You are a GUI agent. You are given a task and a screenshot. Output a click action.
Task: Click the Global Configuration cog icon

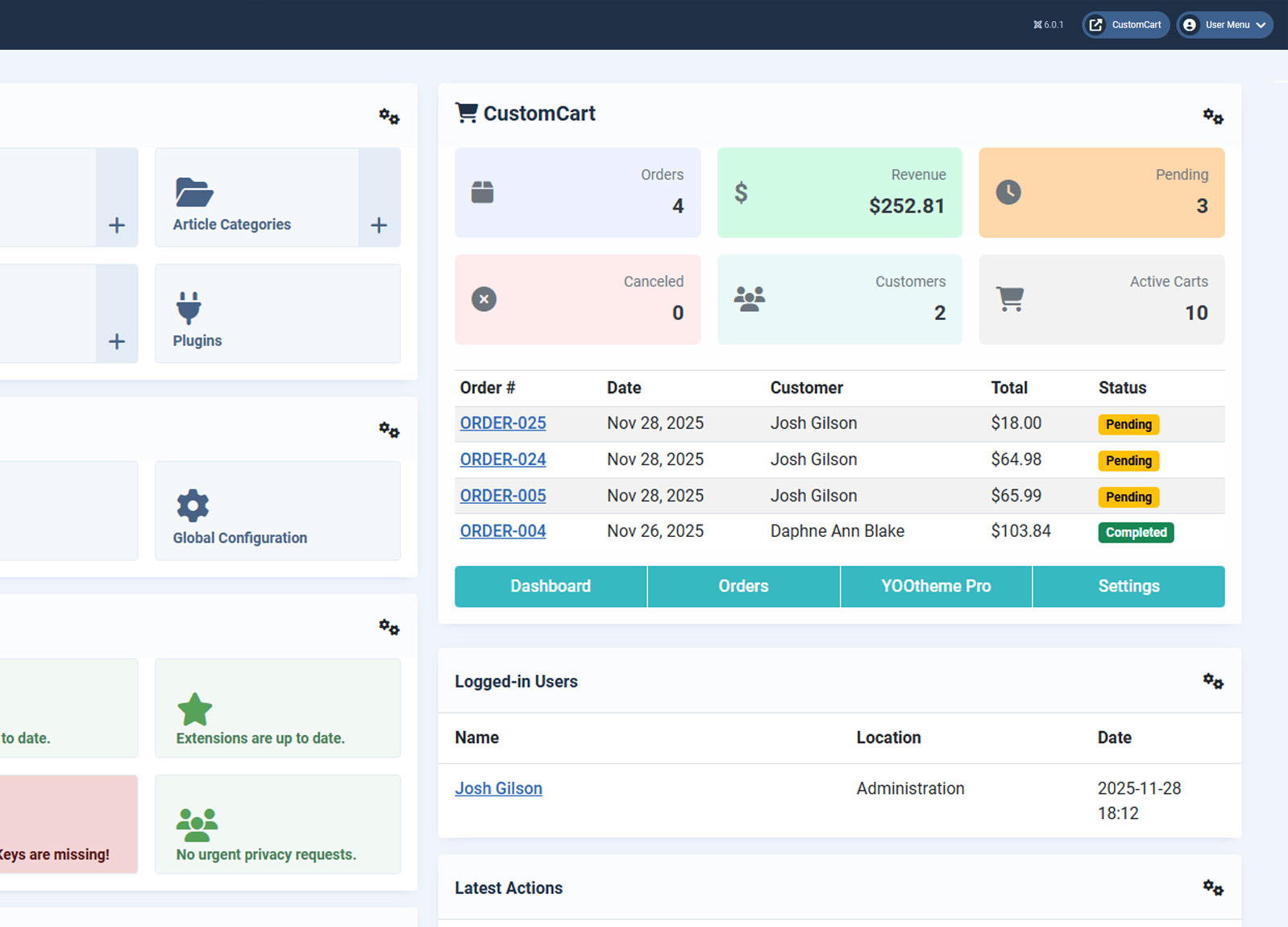[x=193, y=505]
